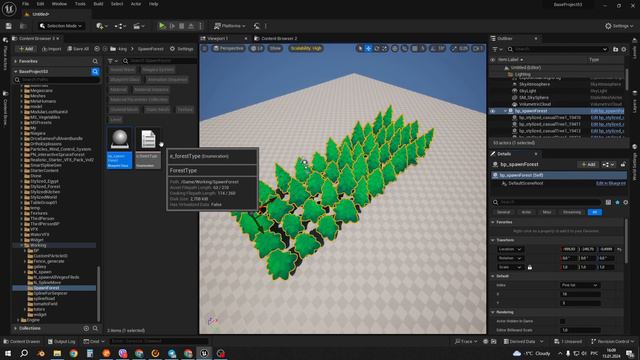640x360 pixels.
Task: Click Details favorites star icon
Action: (617, 202)
